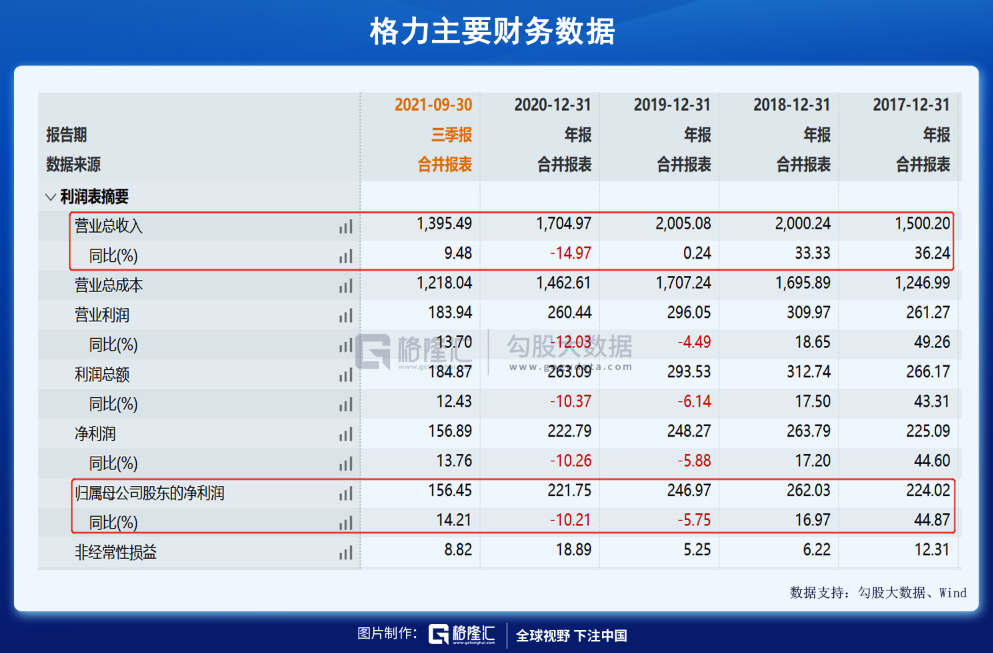993x653 pixels.
Task: Click the total profit value 266.17
Action: point(928,372)
